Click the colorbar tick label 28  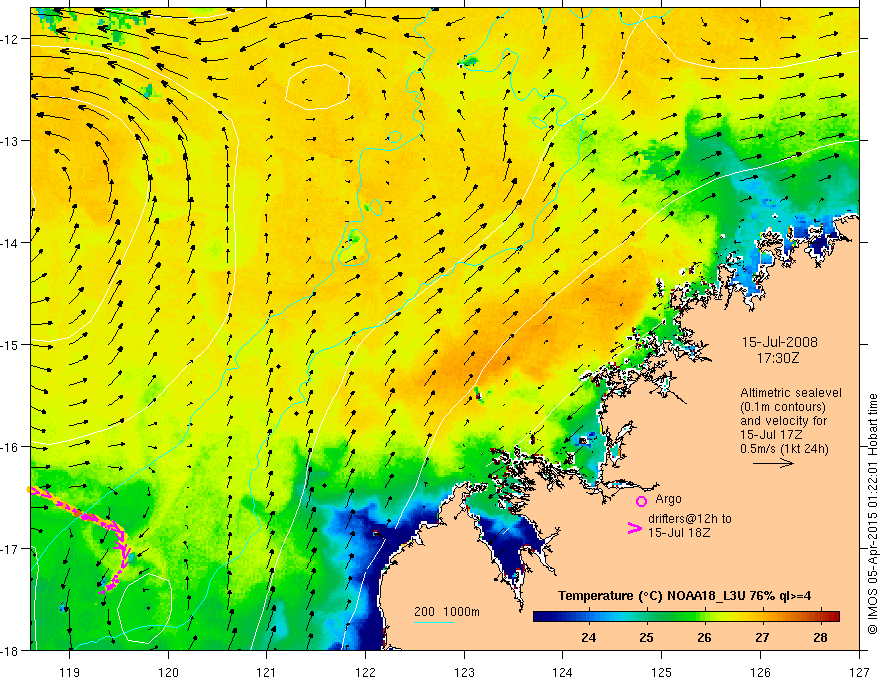[820, 637]
